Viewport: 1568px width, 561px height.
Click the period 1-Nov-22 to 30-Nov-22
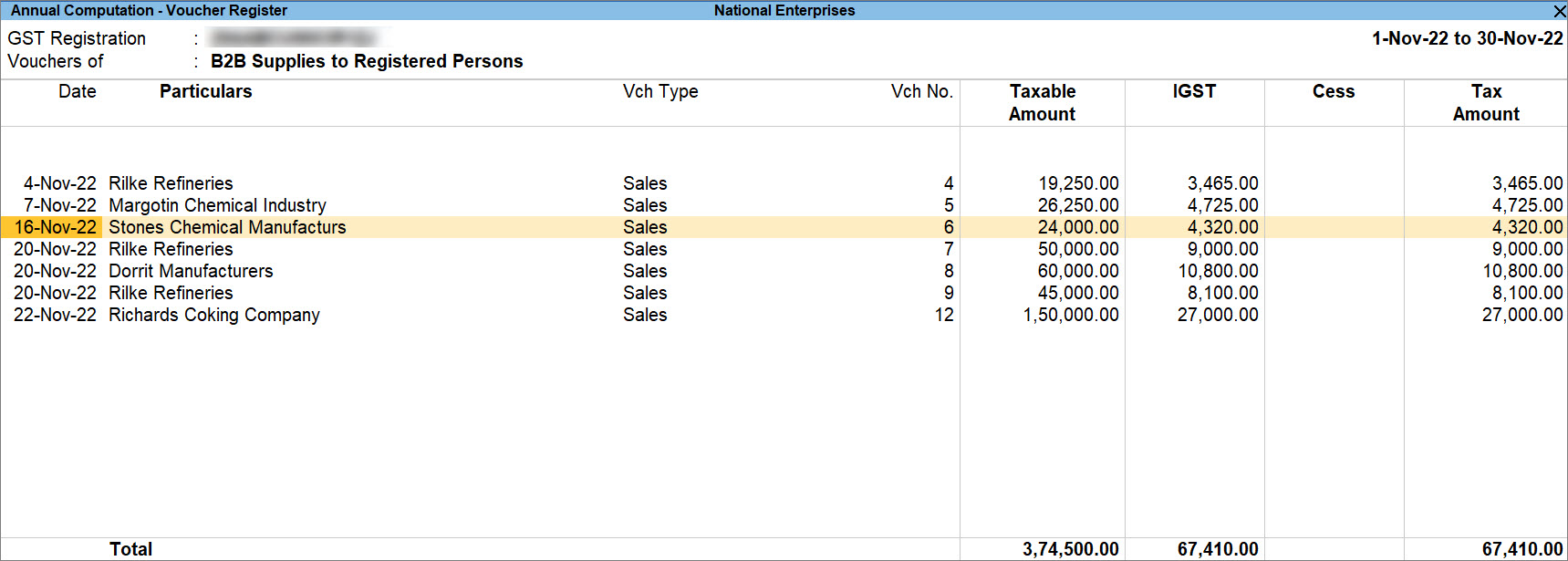point(1468,38)
